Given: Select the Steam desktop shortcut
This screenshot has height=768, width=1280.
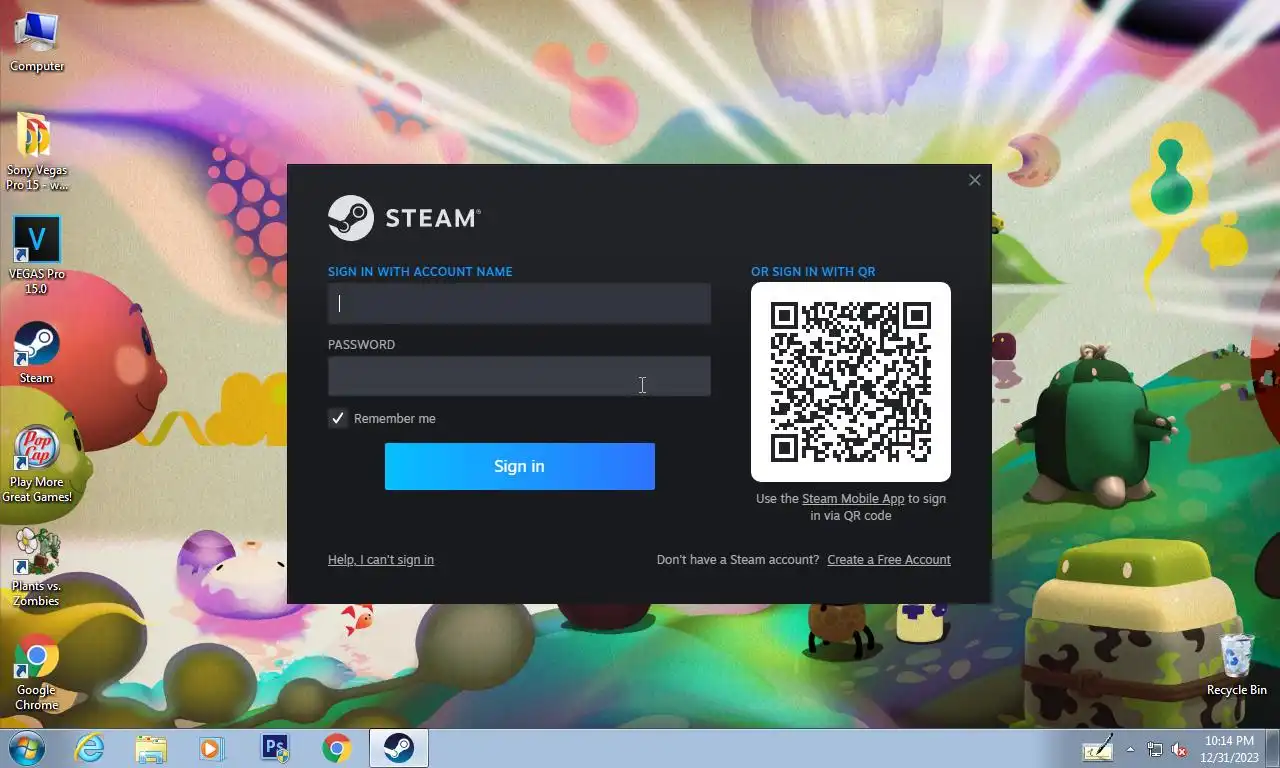Looking at the screenshot, I should [36, 353].
